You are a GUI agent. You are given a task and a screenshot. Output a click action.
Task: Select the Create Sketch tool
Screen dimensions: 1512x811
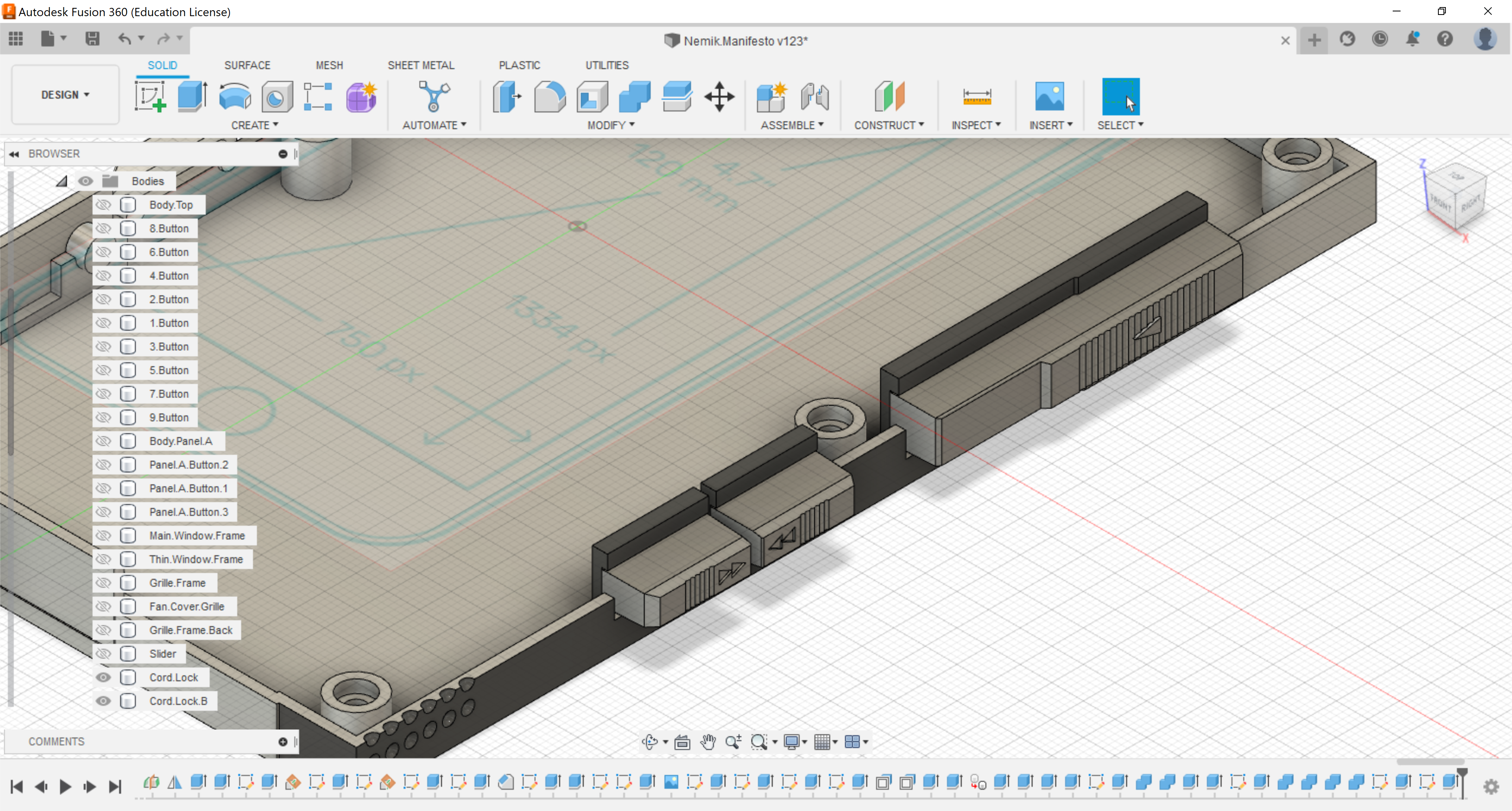click(x=150, y=97)
